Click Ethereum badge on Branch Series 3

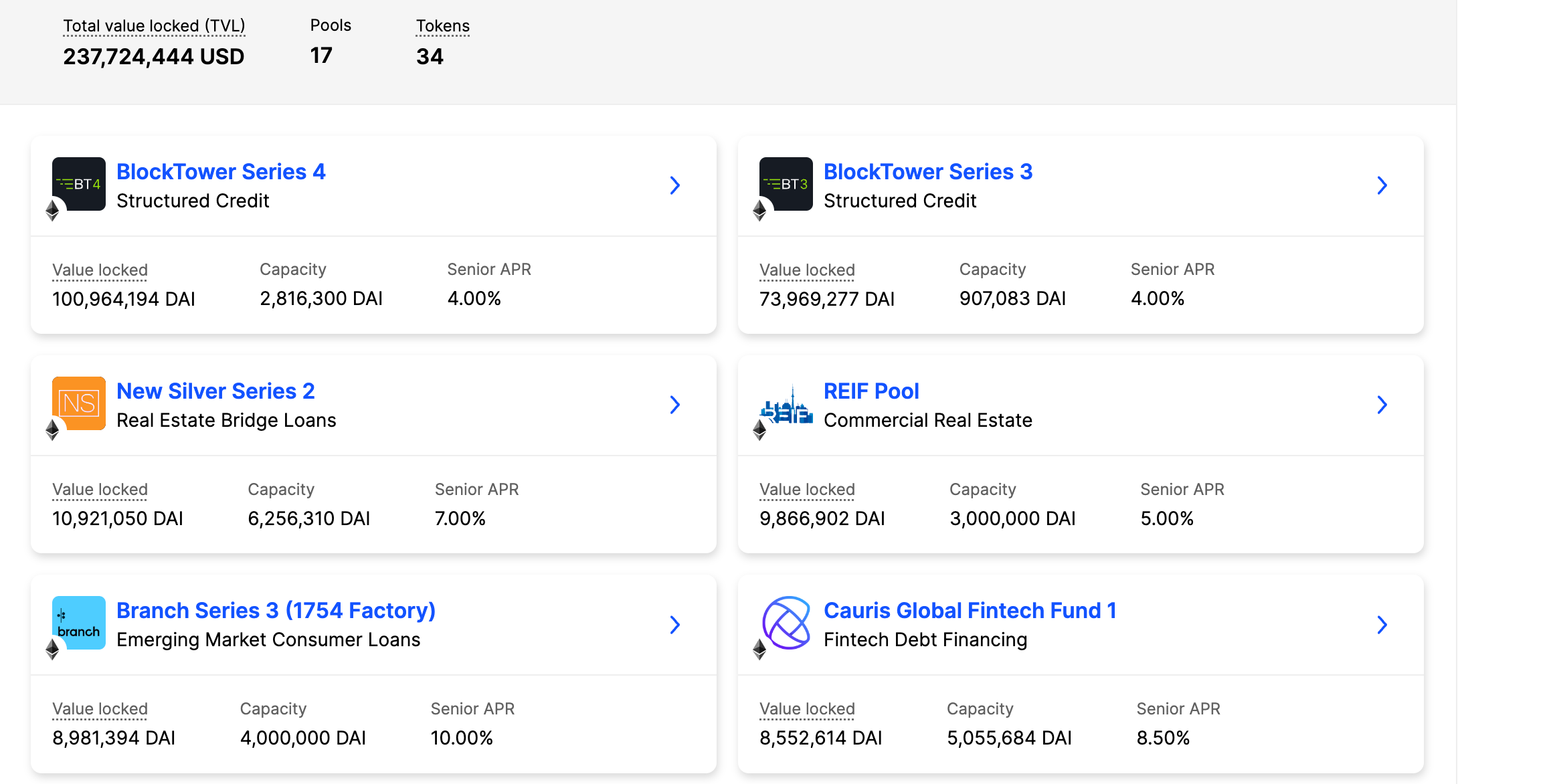click(x=53, y=650)
